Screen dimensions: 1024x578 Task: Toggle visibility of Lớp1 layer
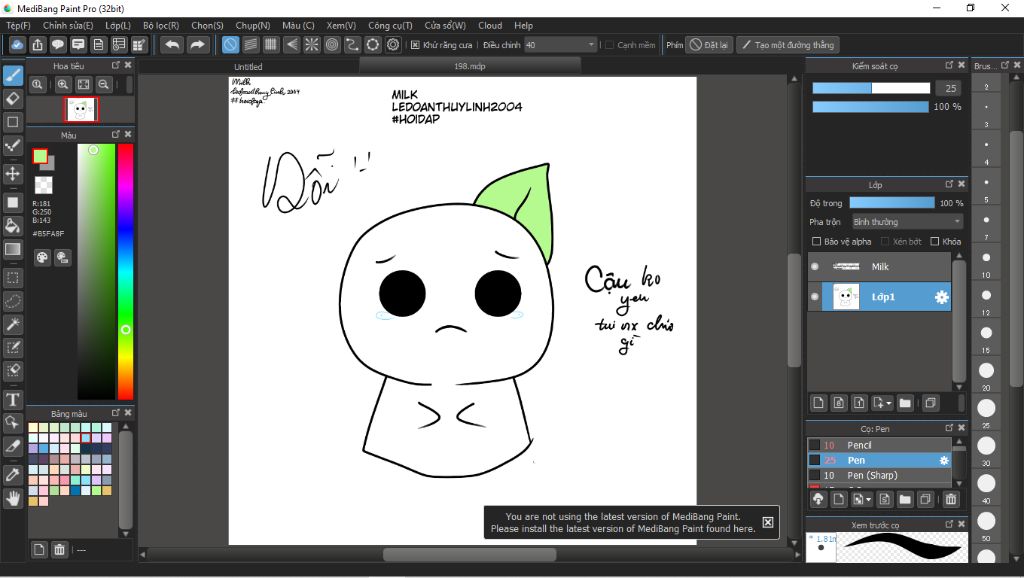[x=814, y=297]
